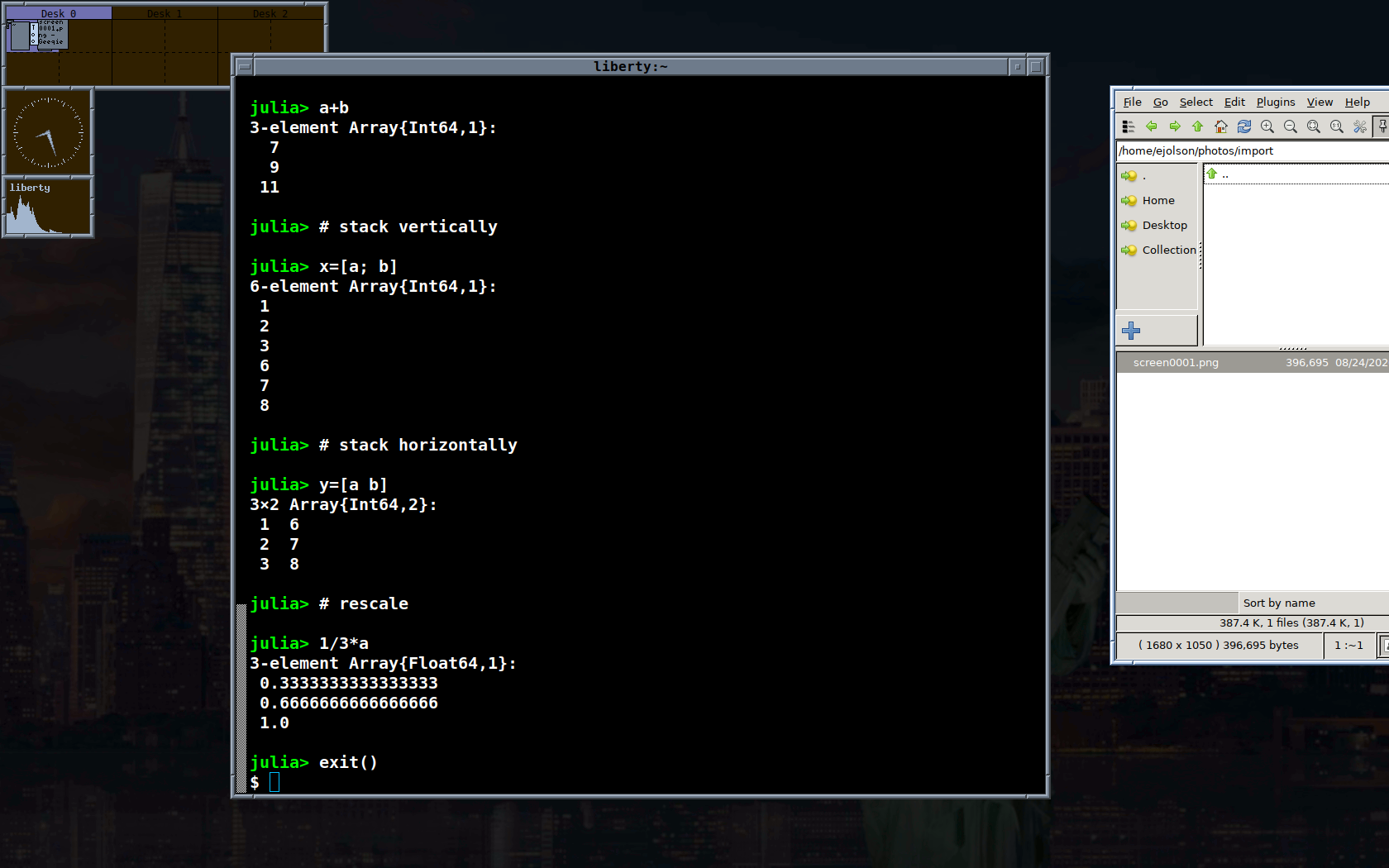Refresh the file list
Image resolution: width=1389 pixels, height=868 pixels.
coord(1243,126)
